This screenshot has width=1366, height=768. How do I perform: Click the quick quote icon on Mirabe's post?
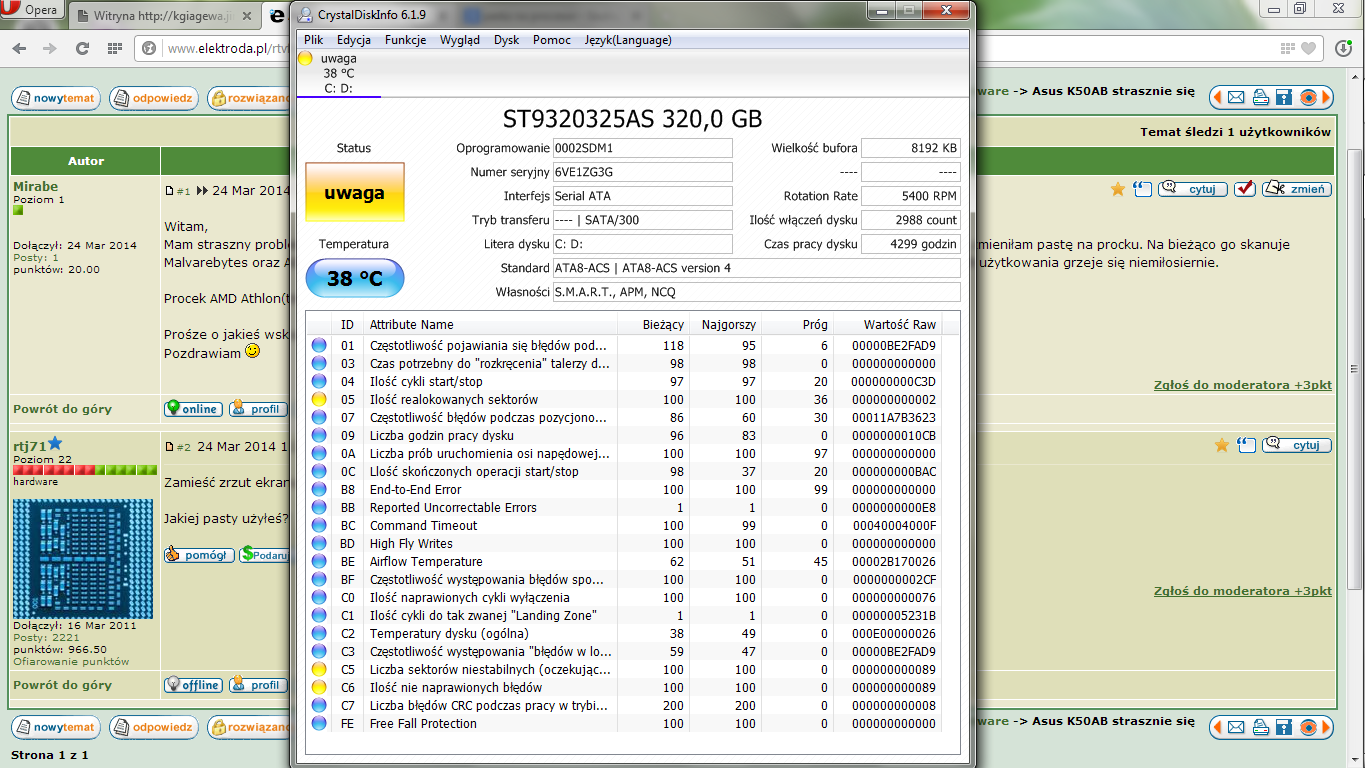(1143, 189)
